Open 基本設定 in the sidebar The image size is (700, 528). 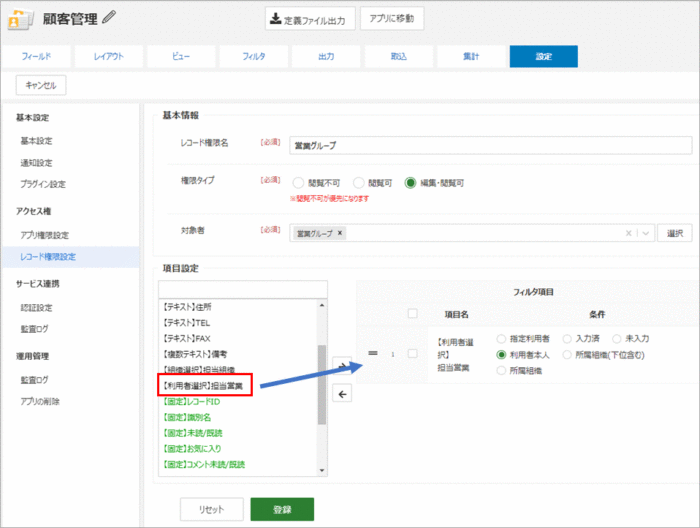(x=36, y=141)
